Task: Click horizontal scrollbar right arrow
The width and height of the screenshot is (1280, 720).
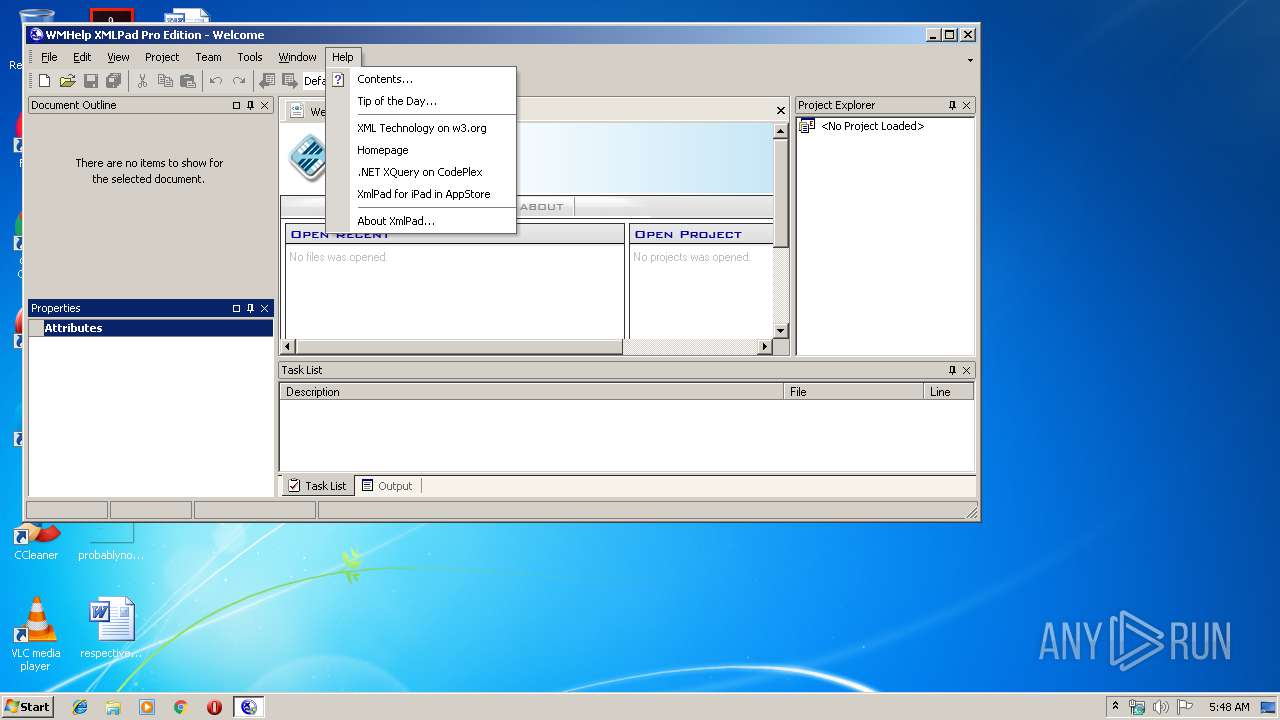Action: point(765,347)
